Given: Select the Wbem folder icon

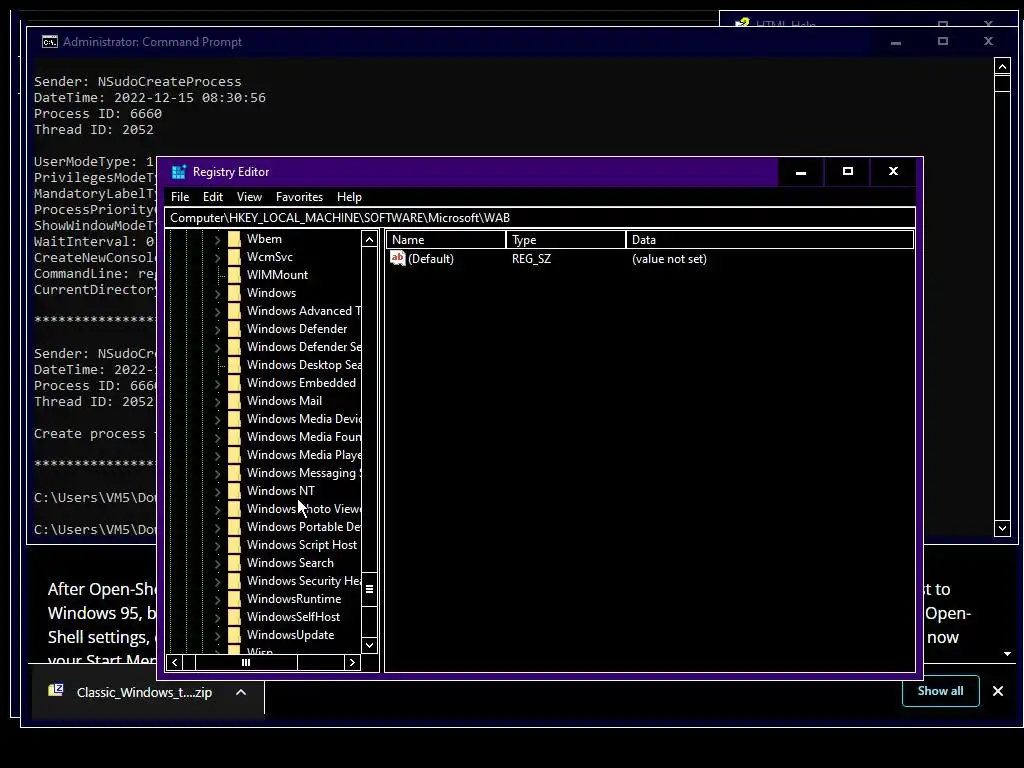Looking at the screenshot, I should (234, 239).
